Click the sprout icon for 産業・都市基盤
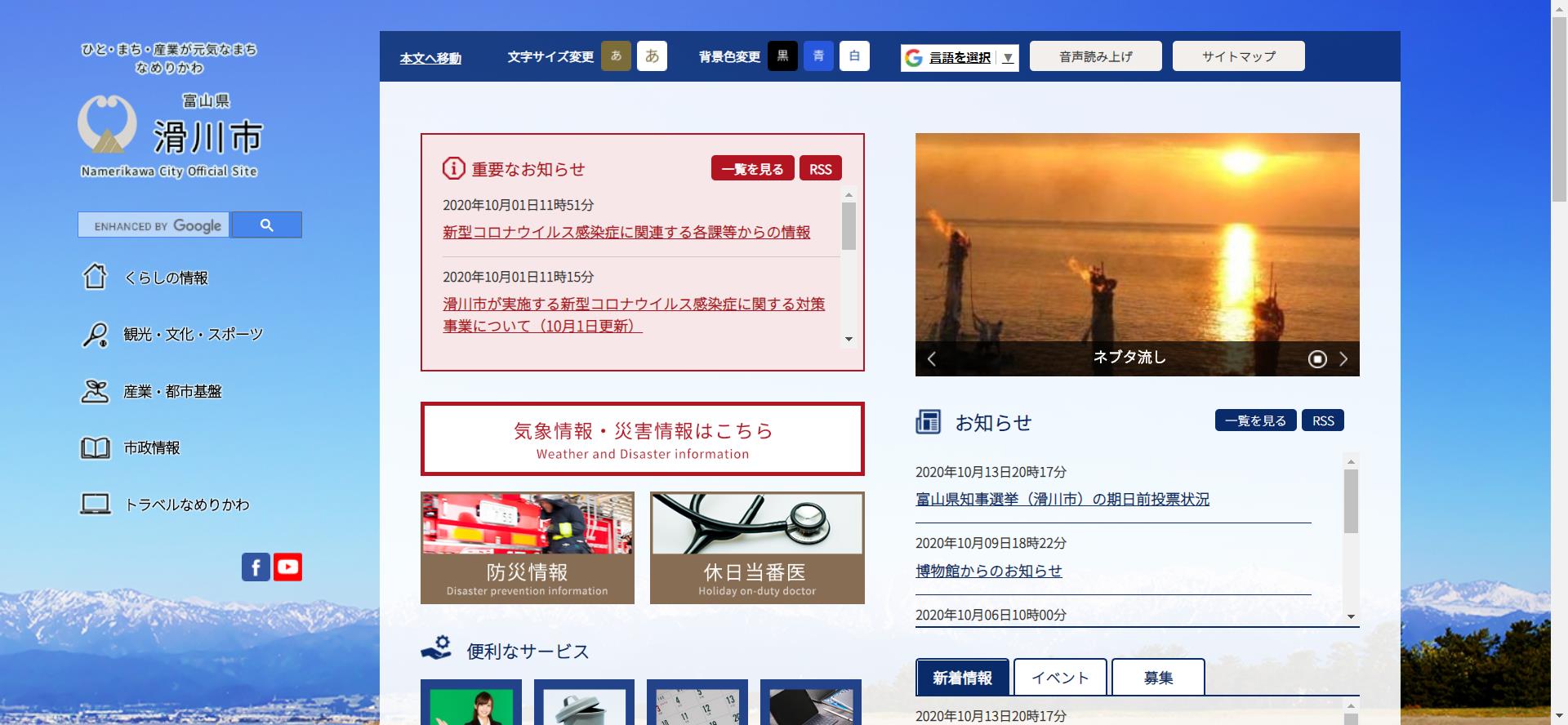Screen dimensions: 1568x725 pyautogui.click(x=95, y=391)
